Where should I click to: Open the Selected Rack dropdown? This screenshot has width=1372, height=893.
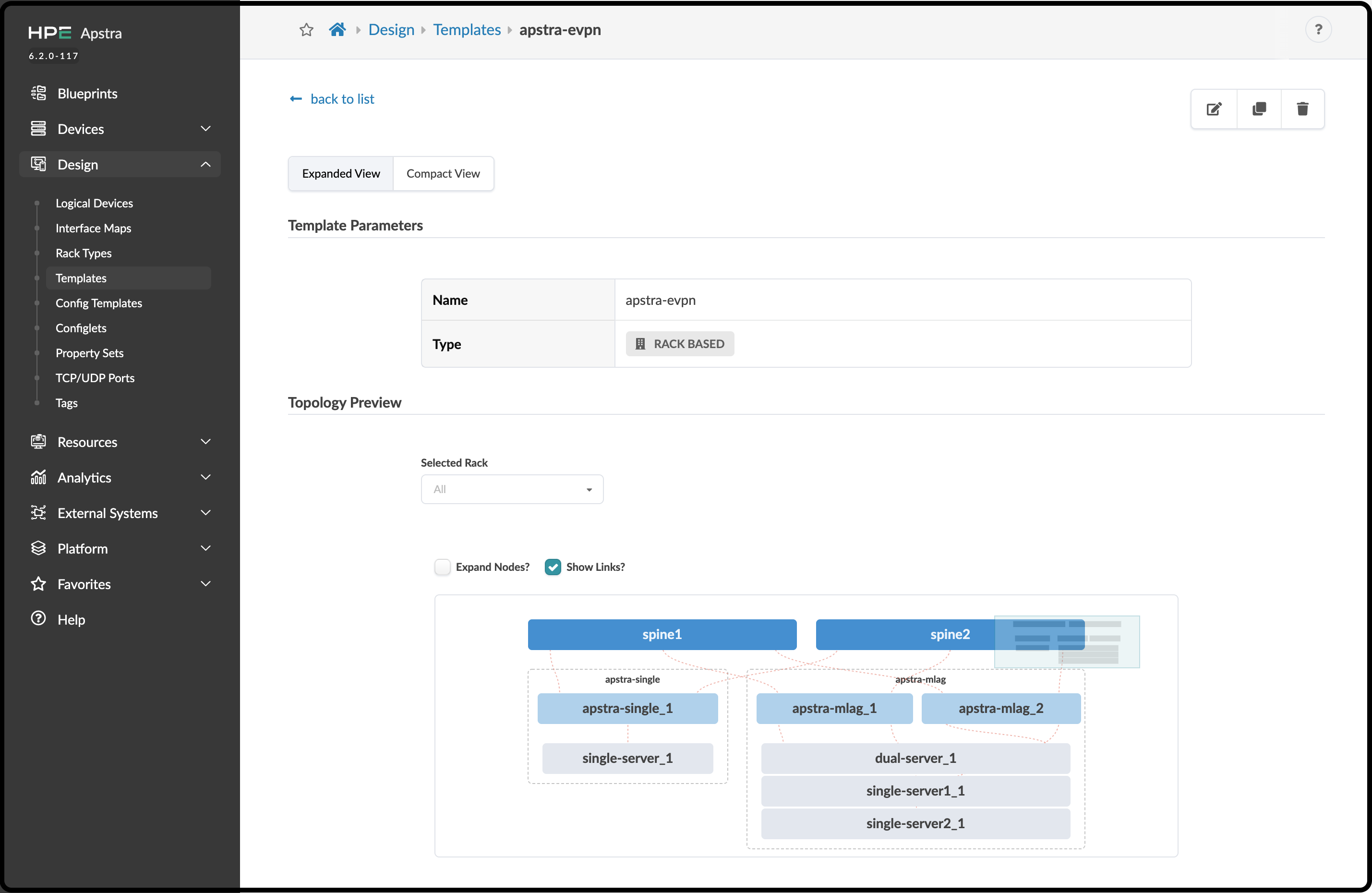click(512, 489)
